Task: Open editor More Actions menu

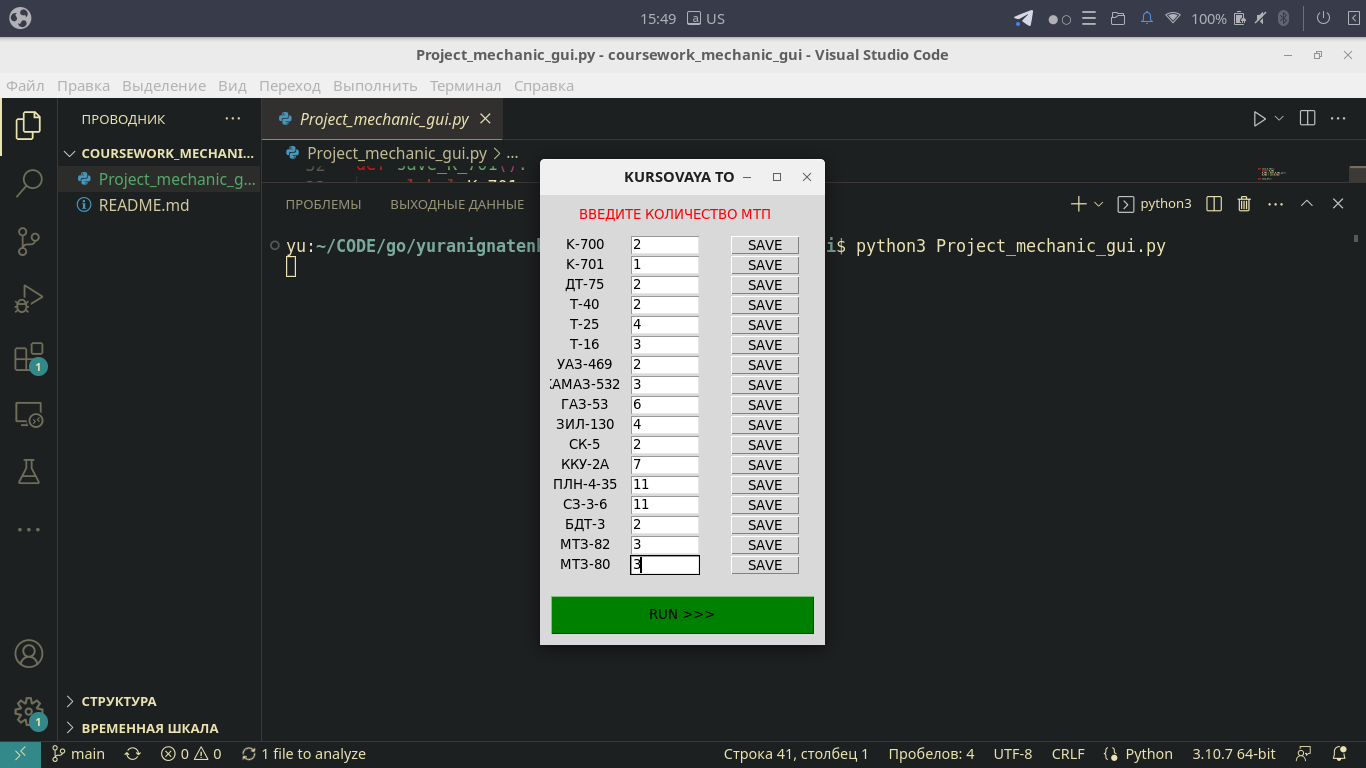Action: pyautogui.click(x=1338, y=119)
